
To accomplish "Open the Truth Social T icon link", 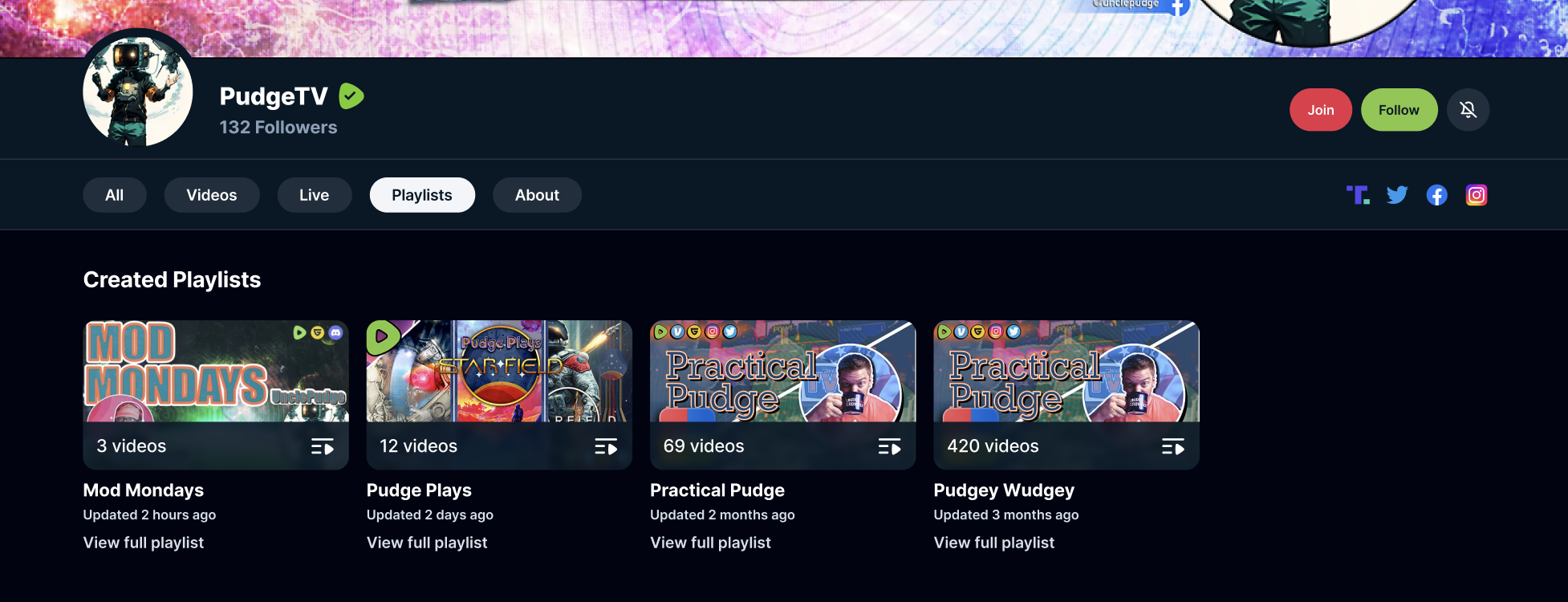I will [1358, 195].
